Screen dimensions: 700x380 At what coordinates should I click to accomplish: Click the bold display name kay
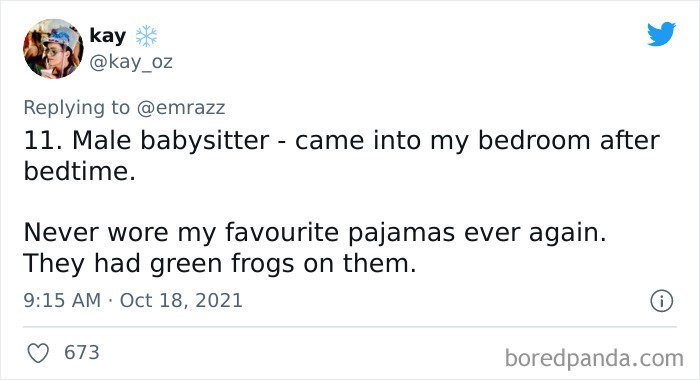point(108,36)
